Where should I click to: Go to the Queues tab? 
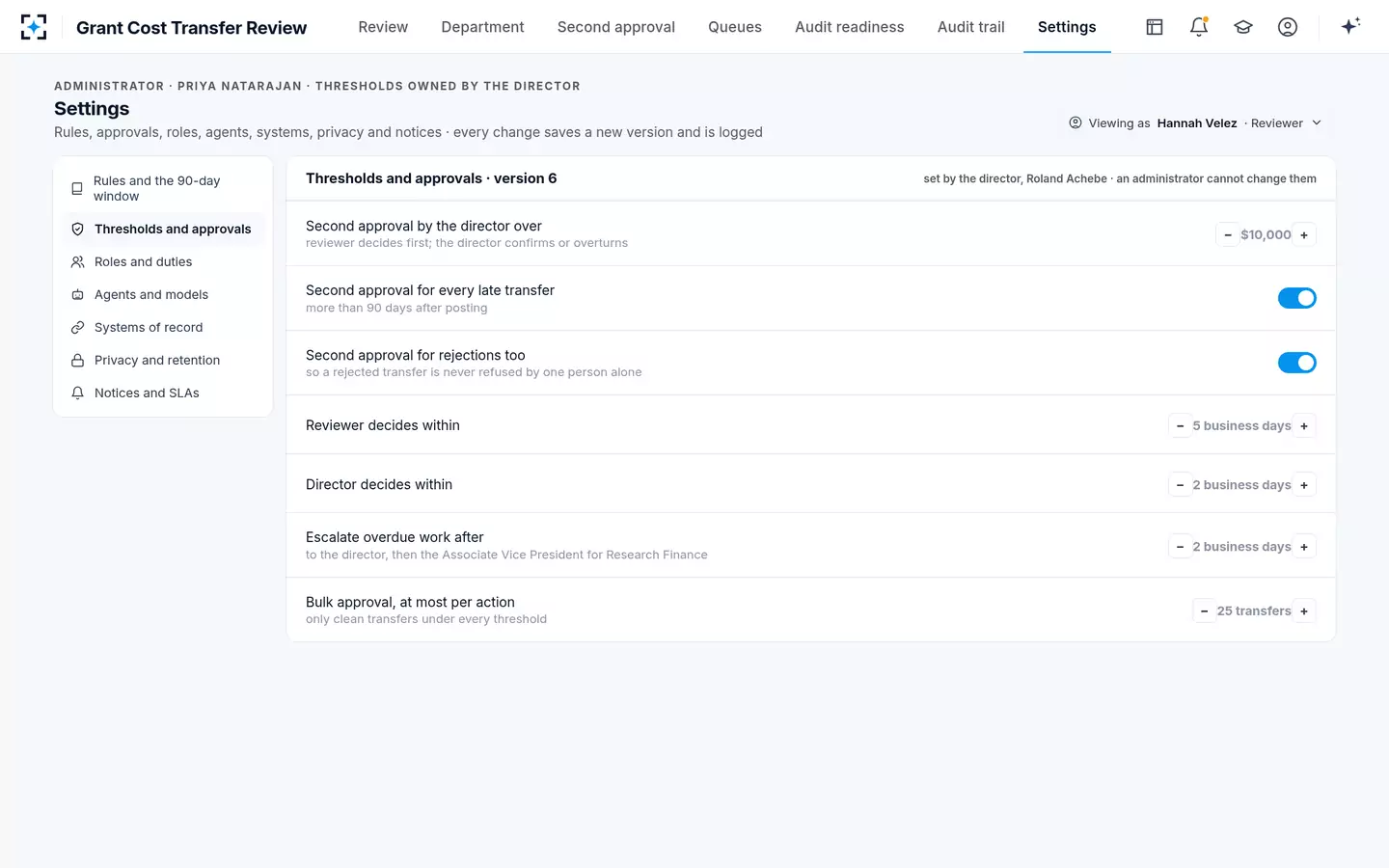[735, 27]
